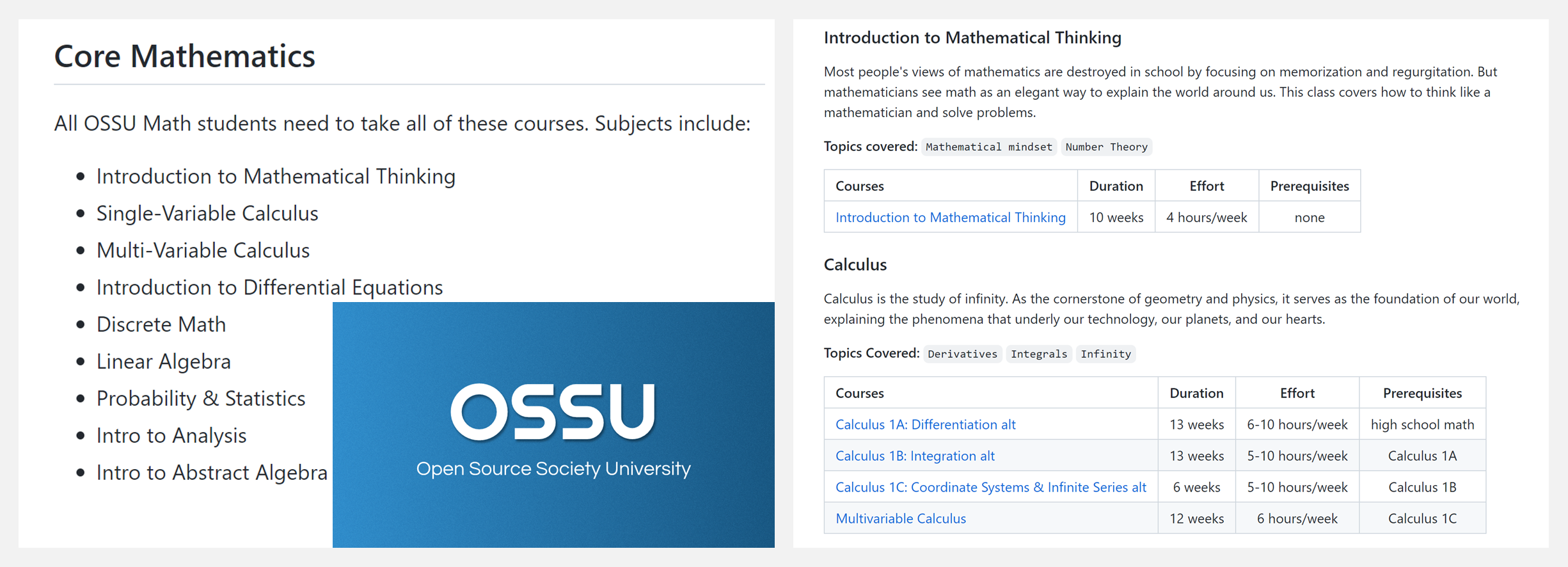Select the Number Theory topic tag
1568x567 pixels.
coord(1106,147)
